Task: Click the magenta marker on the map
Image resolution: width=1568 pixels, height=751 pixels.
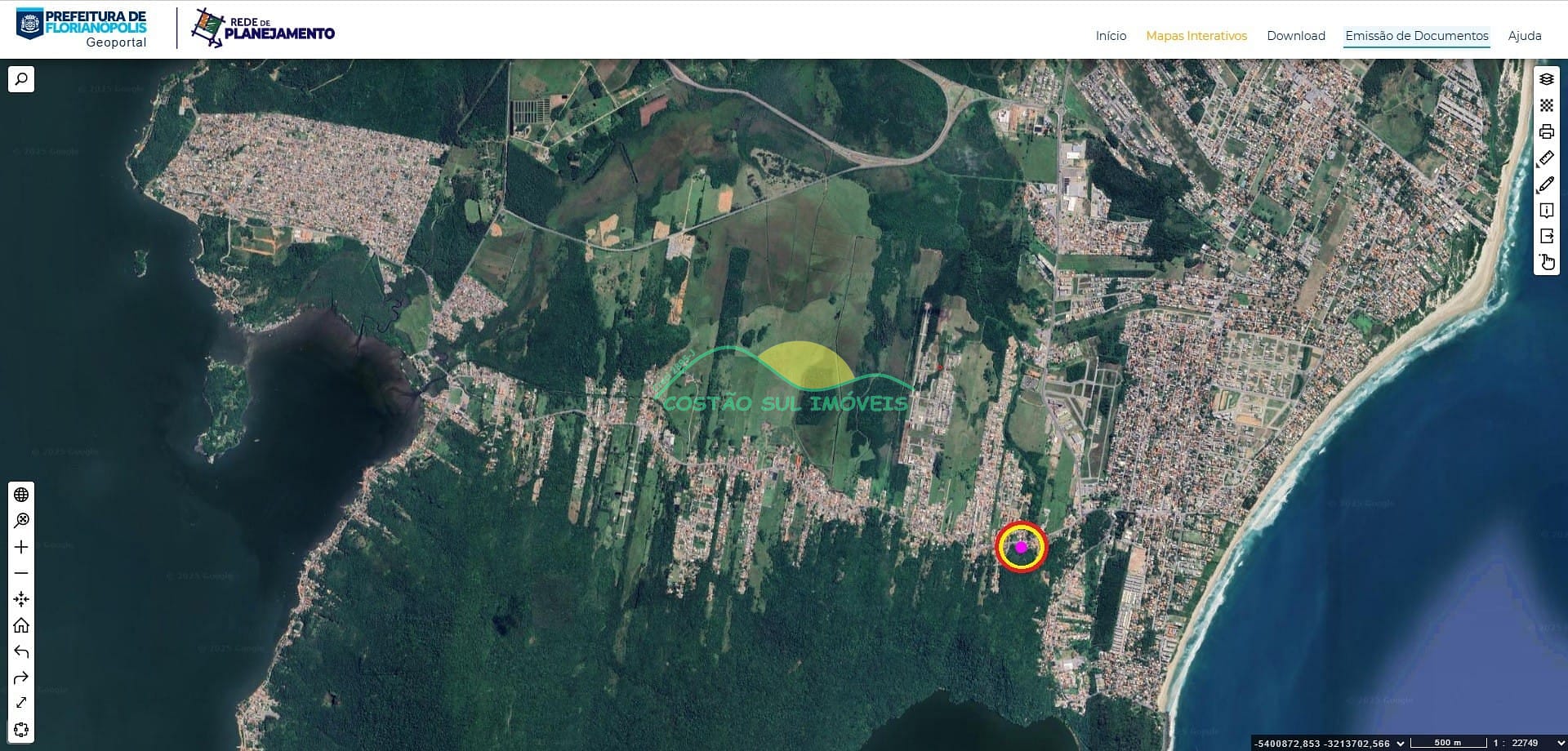Action: click(1021, 547)
